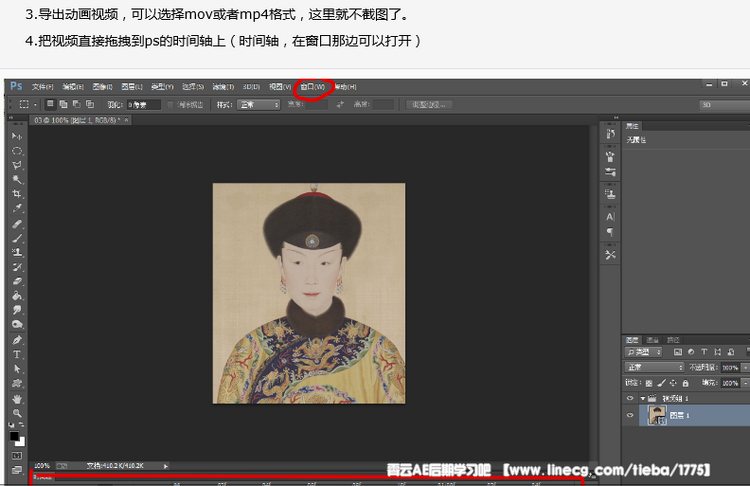Viewport: 750px width, 486px height.
Task: Open the Paragraph panel icon
Action: (x=610, y=232)
